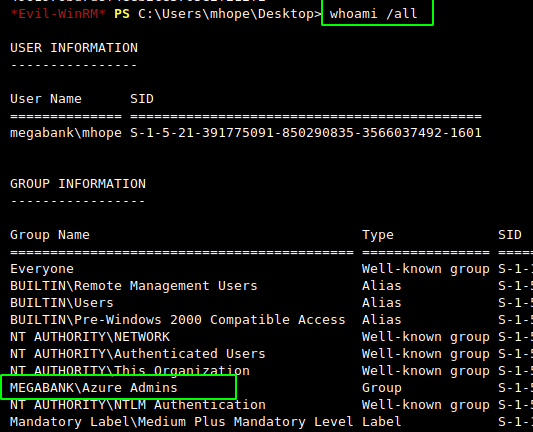The height and width of the screenshot is (432, 533).
Task: Click the truncated SID in Everyone row
Action: coord(515,269)
